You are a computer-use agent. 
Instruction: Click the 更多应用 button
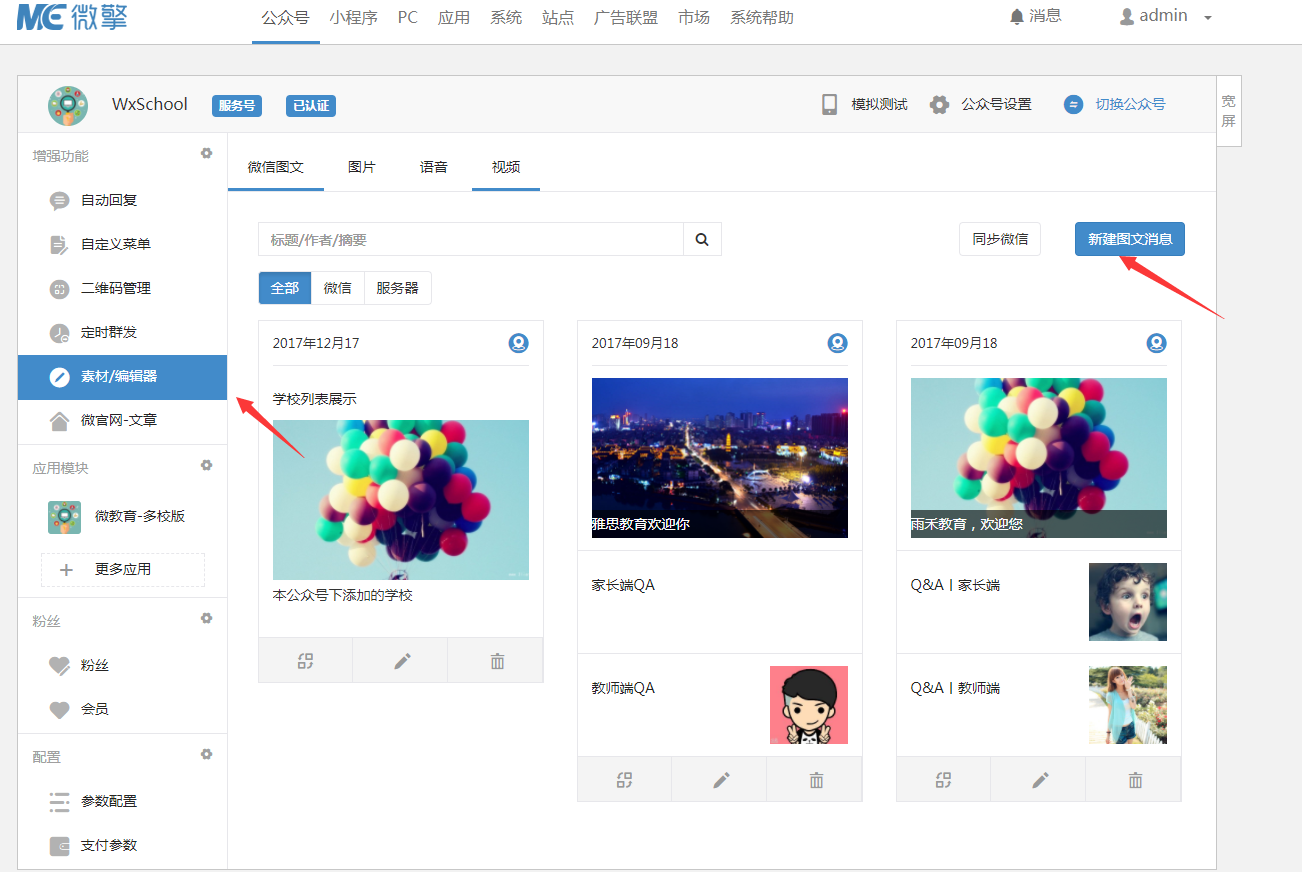[x=123, y=569]
